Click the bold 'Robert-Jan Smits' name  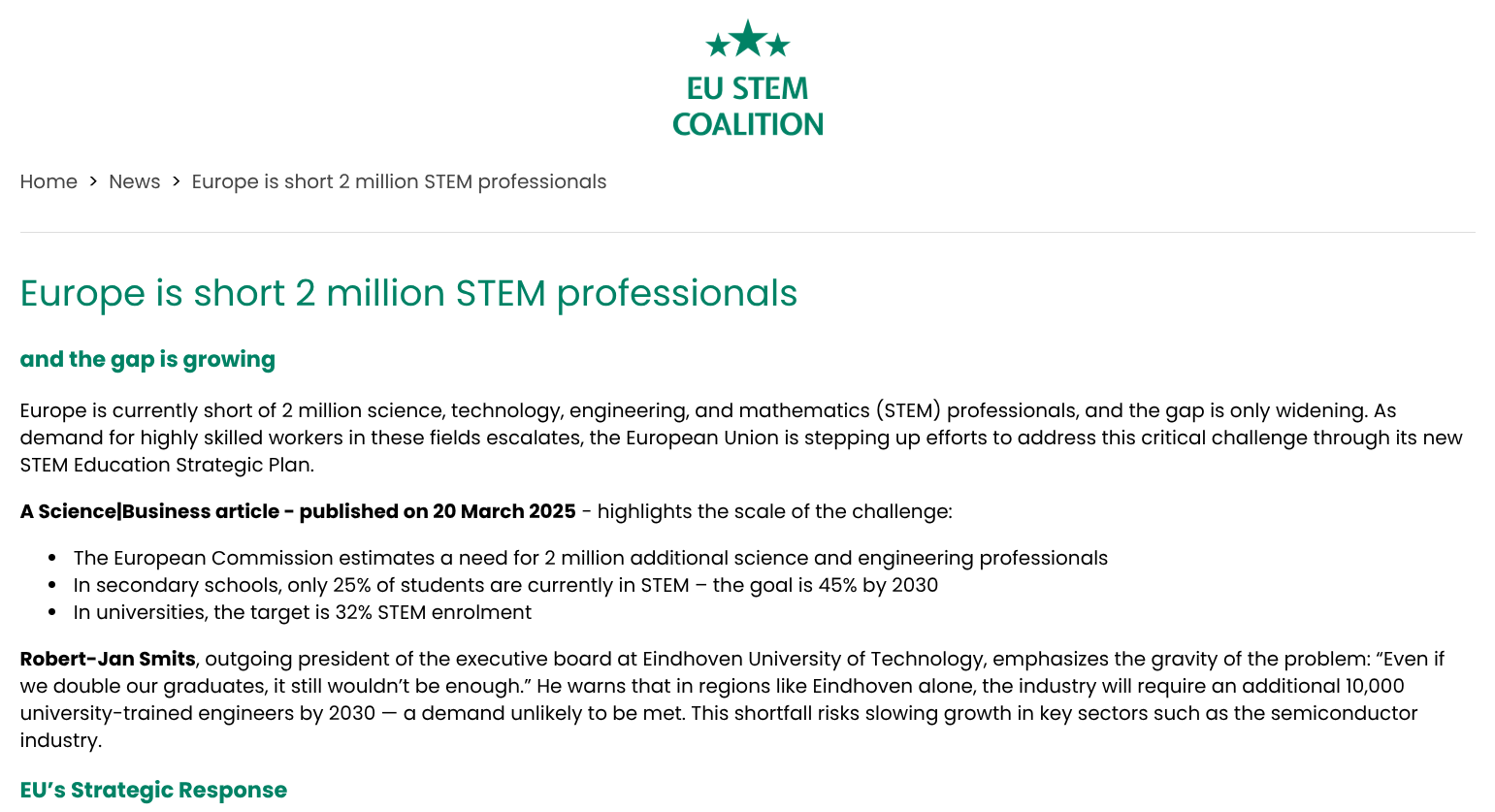[108, 659]
